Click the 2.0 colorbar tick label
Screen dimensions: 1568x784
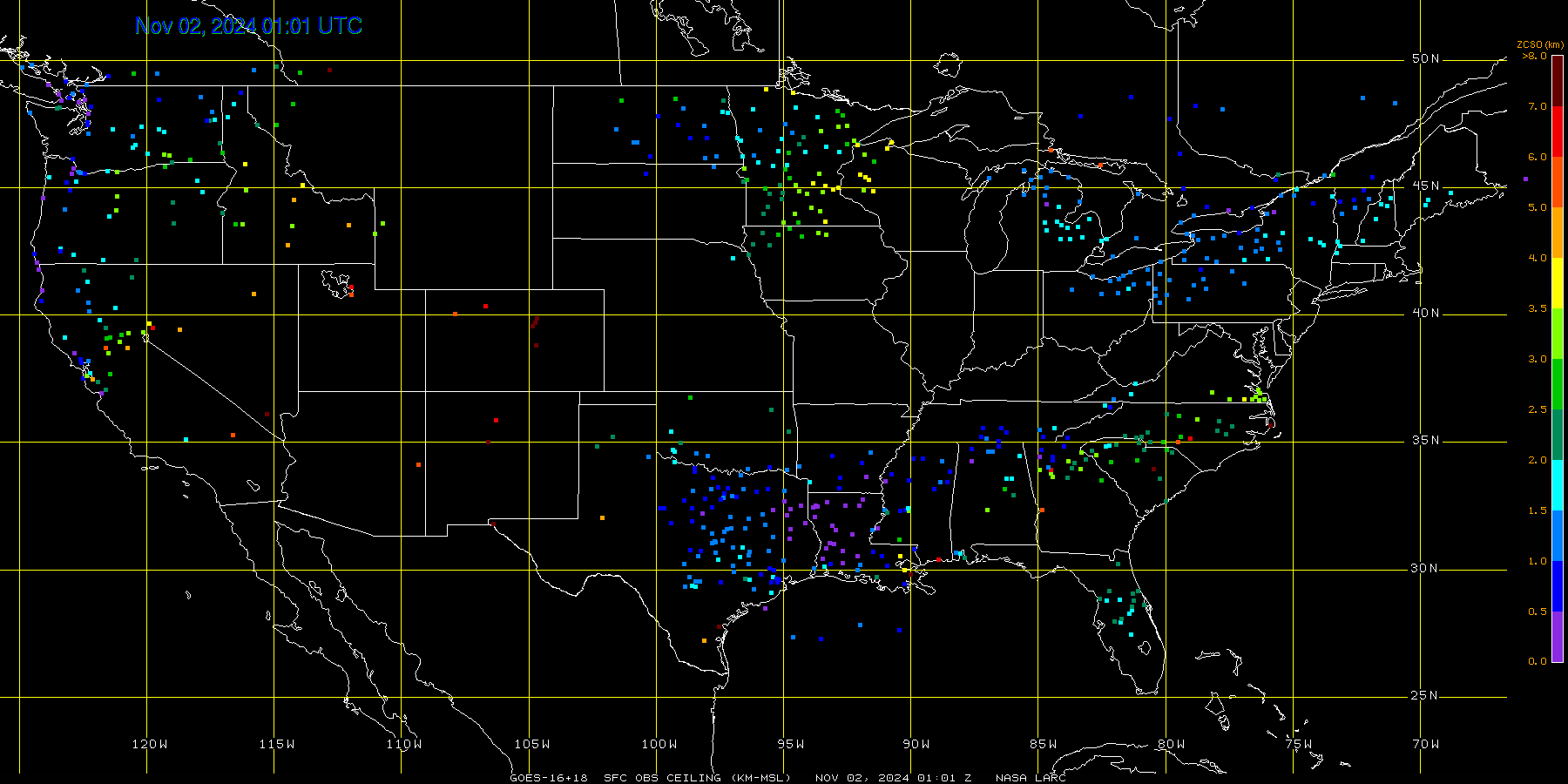[1538, 461]
